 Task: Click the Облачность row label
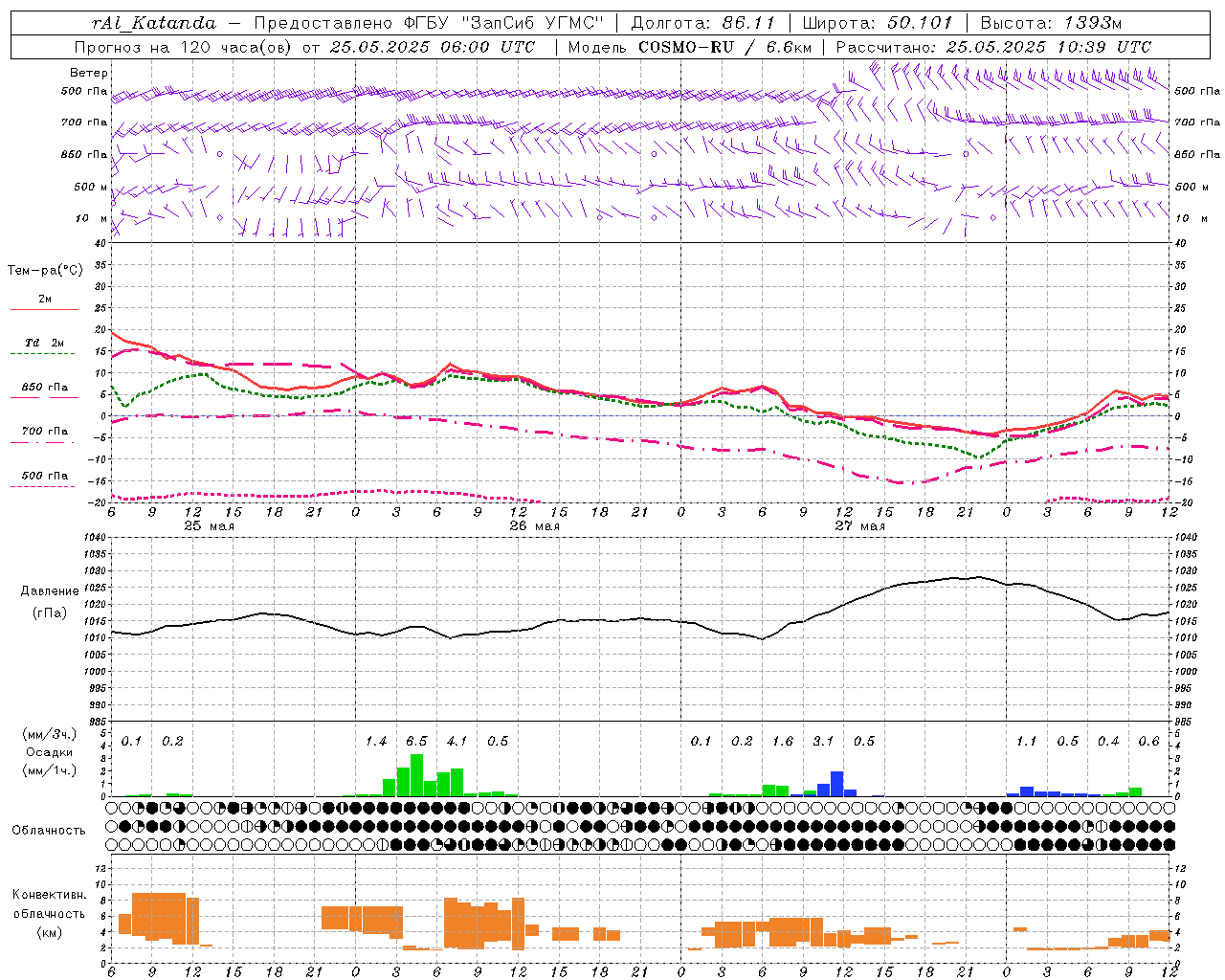[x=49, y=831]
